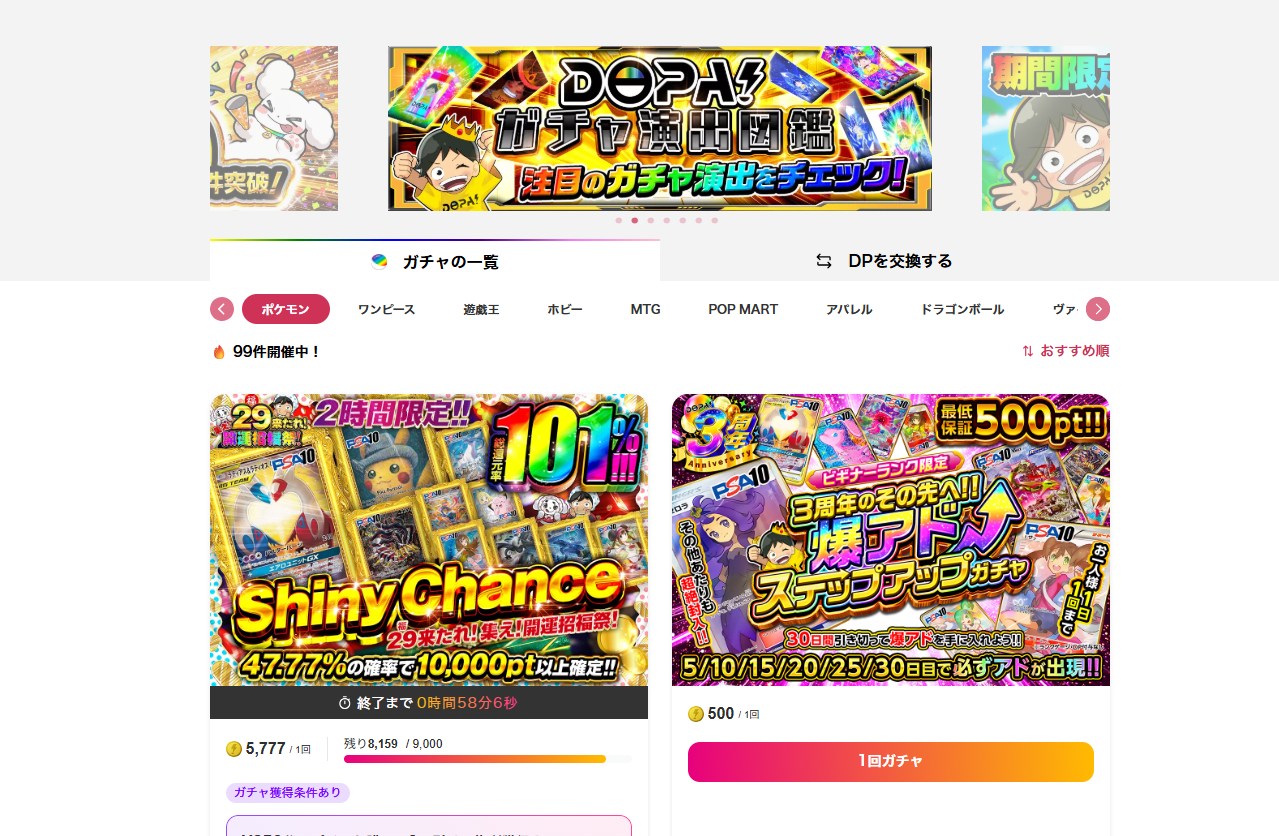Click the 1回ガチャ button
Image resolution: width=1279 pixels, height=836 pixels.
[891, 762]
